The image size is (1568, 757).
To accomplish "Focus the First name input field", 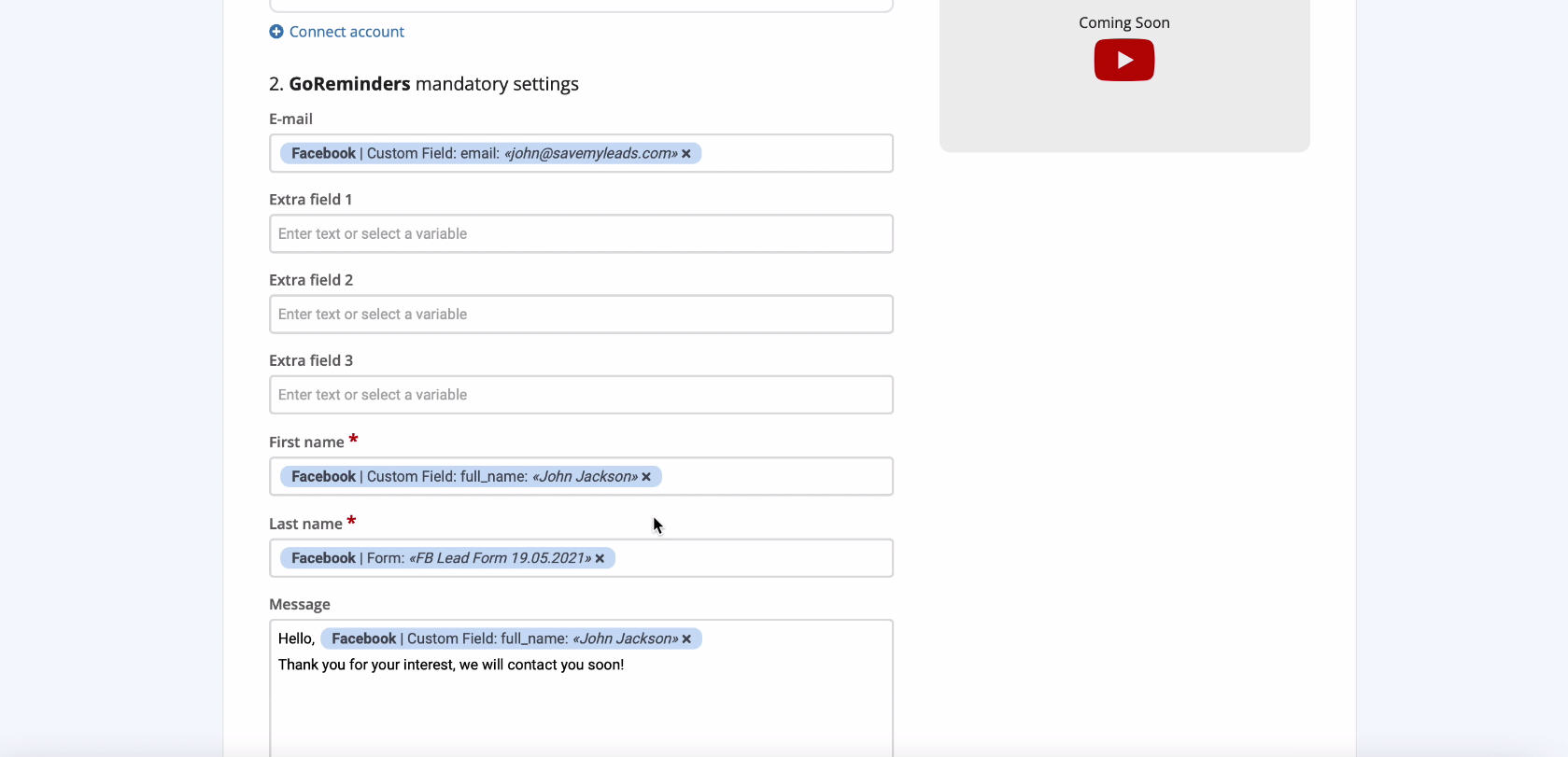I will [x=581, y=476].
